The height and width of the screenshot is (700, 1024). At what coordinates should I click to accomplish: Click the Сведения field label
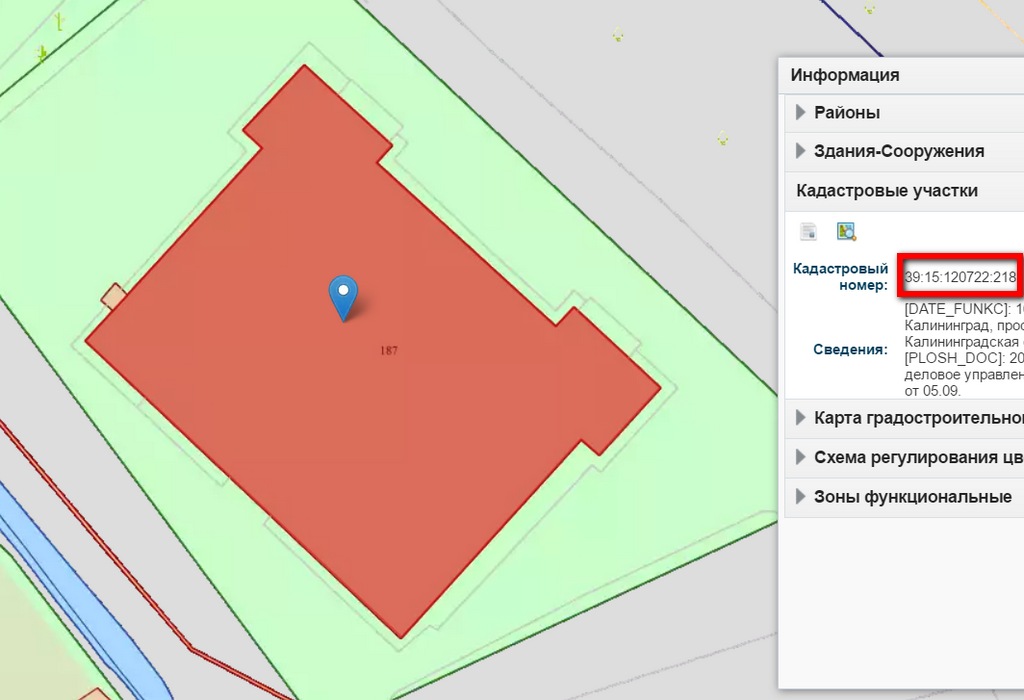[x=850, y=350]
